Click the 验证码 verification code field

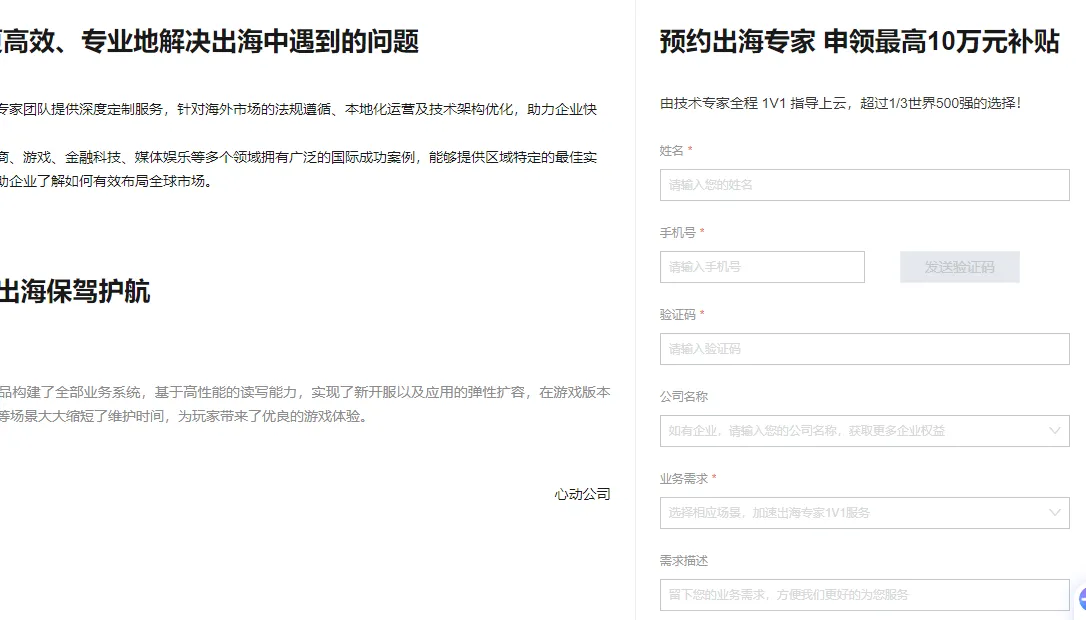coord(865,348)
